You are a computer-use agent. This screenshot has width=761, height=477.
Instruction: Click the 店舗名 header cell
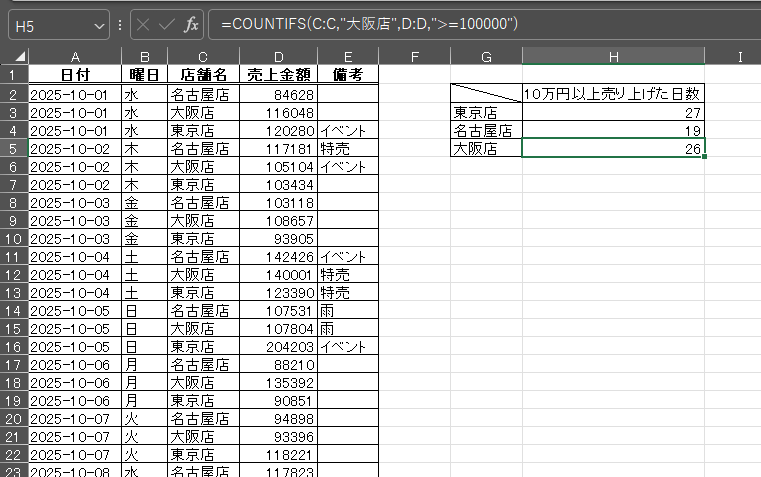click(203, 75)
